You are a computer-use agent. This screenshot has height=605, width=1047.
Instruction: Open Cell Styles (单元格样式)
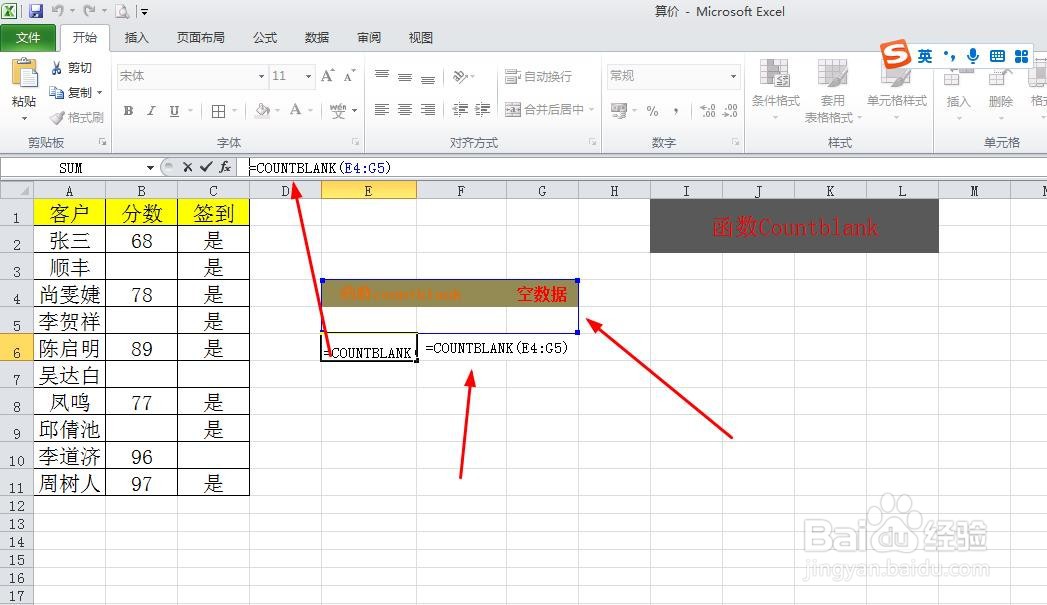coord(897,88)
